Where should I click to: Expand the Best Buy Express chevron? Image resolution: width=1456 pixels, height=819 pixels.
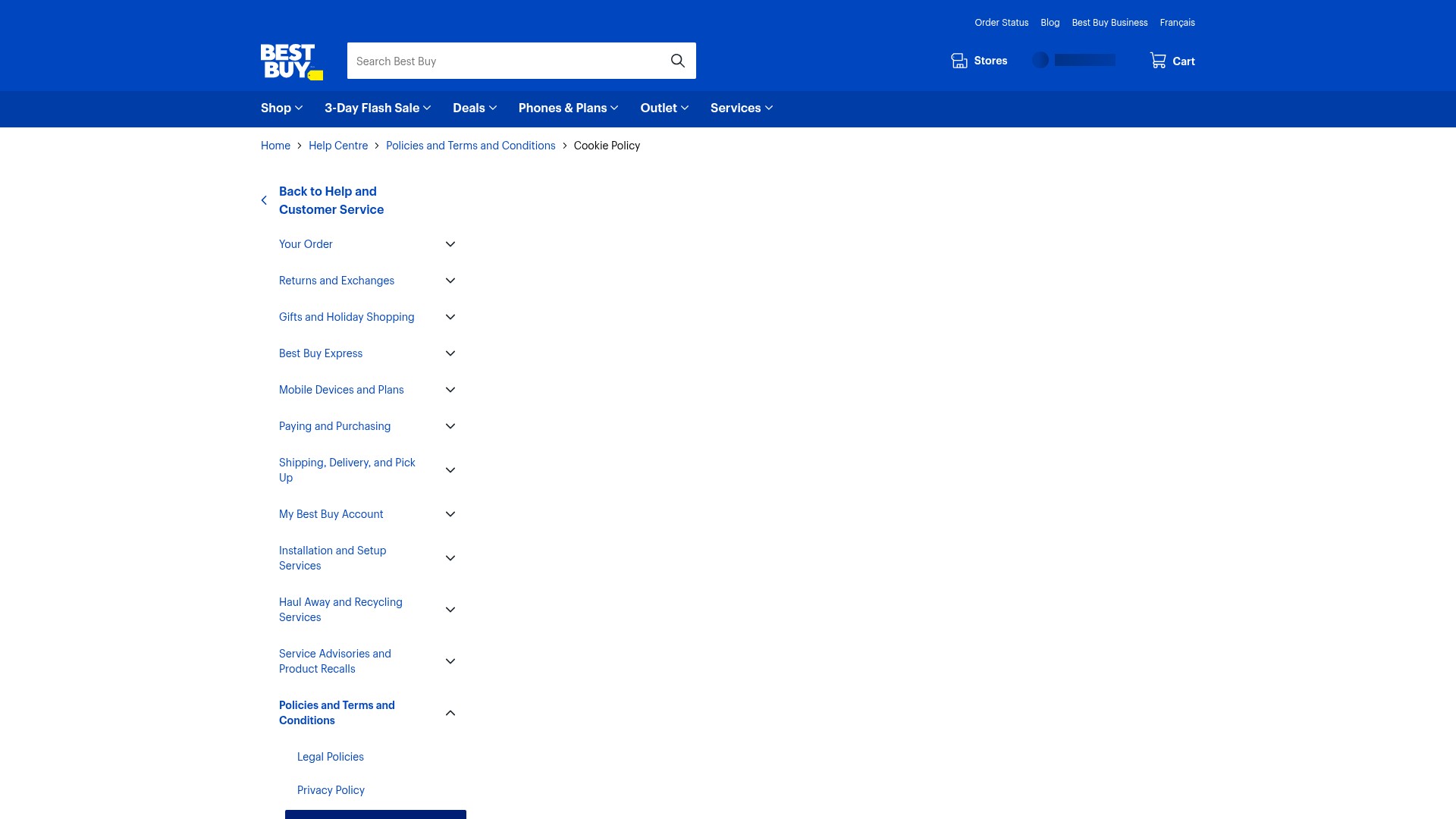[450, 353]
